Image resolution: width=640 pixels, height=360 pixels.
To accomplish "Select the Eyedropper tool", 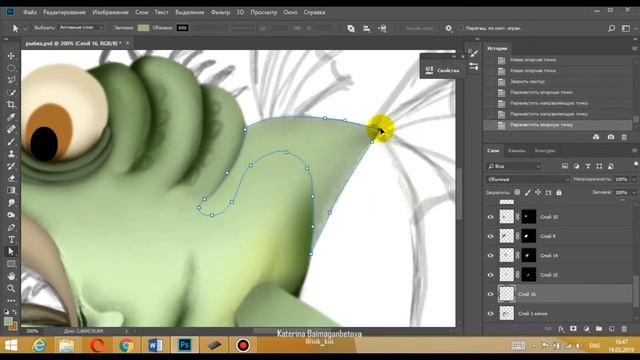I will (11, 118).
